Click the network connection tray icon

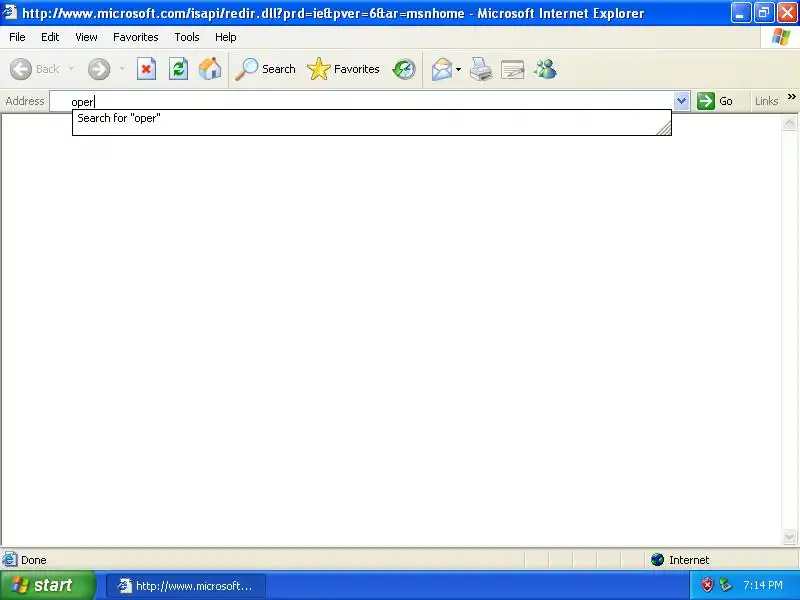[x=725, y=585]
